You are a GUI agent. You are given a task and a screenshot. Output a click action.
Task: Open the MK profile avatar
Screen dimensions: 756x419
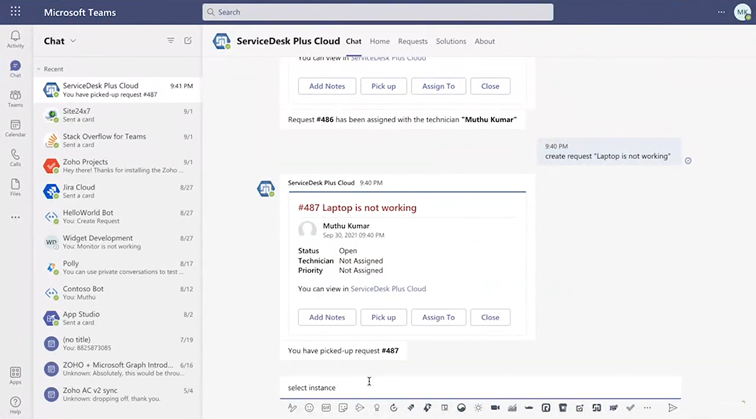coord(742,12)
